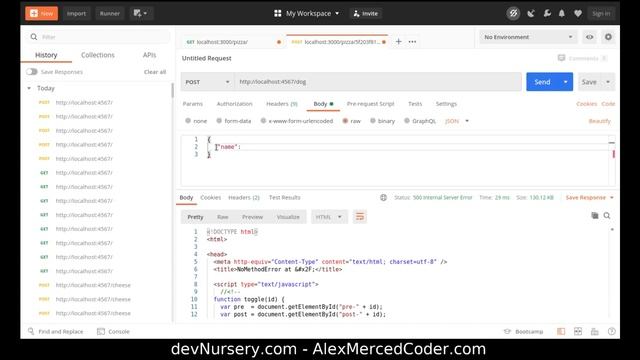Open the Headers (9) request tab

(282, 104)
